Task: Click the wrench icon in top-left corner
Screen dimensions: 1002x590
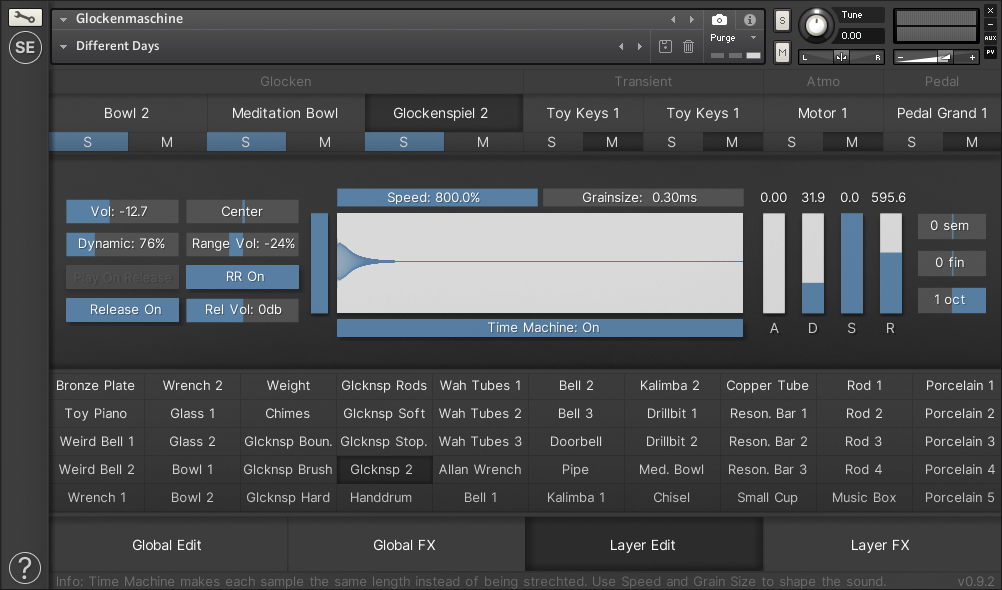Action: [x=25, y=17]
